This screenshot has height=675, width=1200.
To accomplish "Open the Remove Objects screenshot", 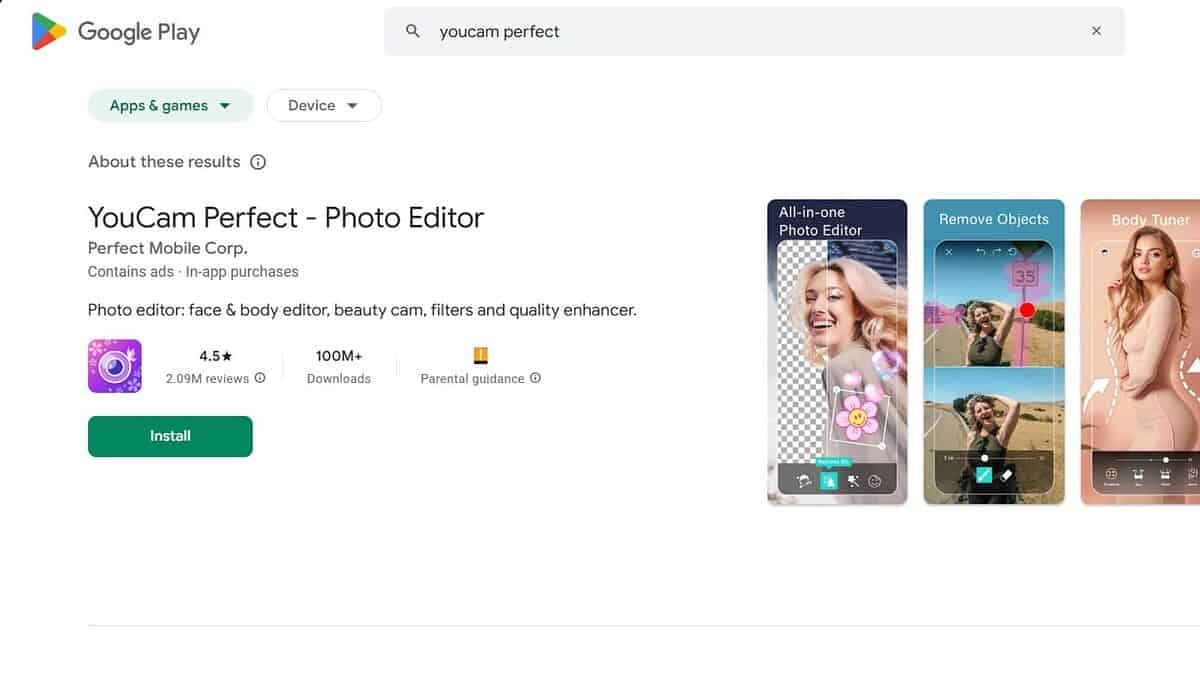I will point(994,352).
